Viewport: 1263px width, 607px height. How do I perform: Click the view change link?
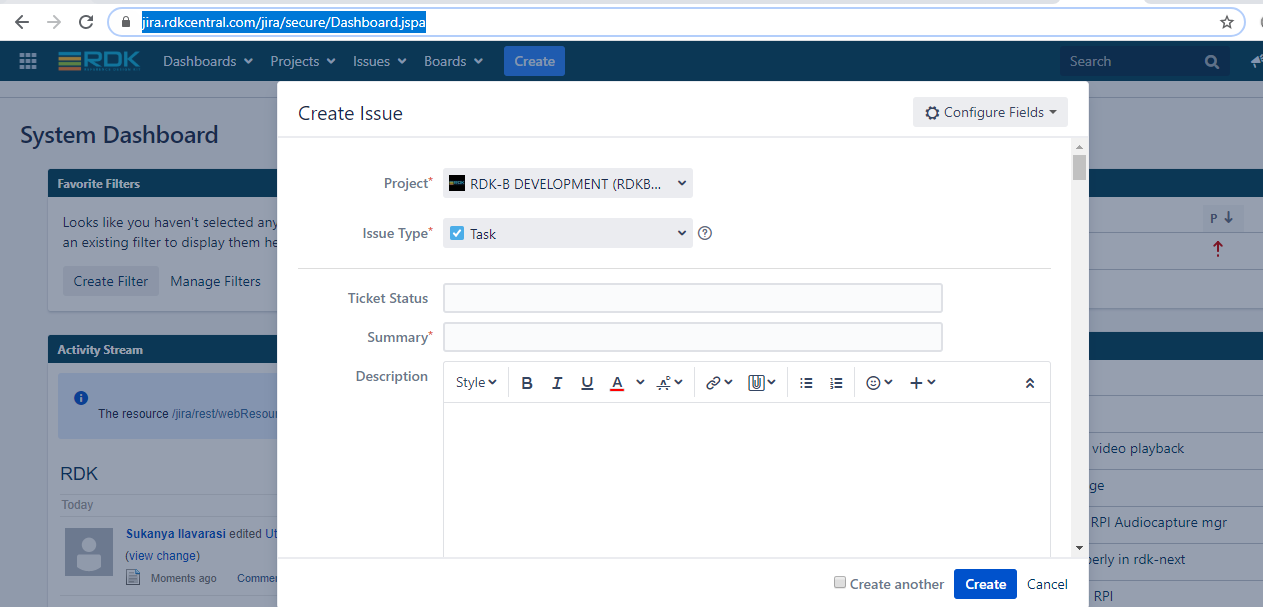click(x=162, y=555)
